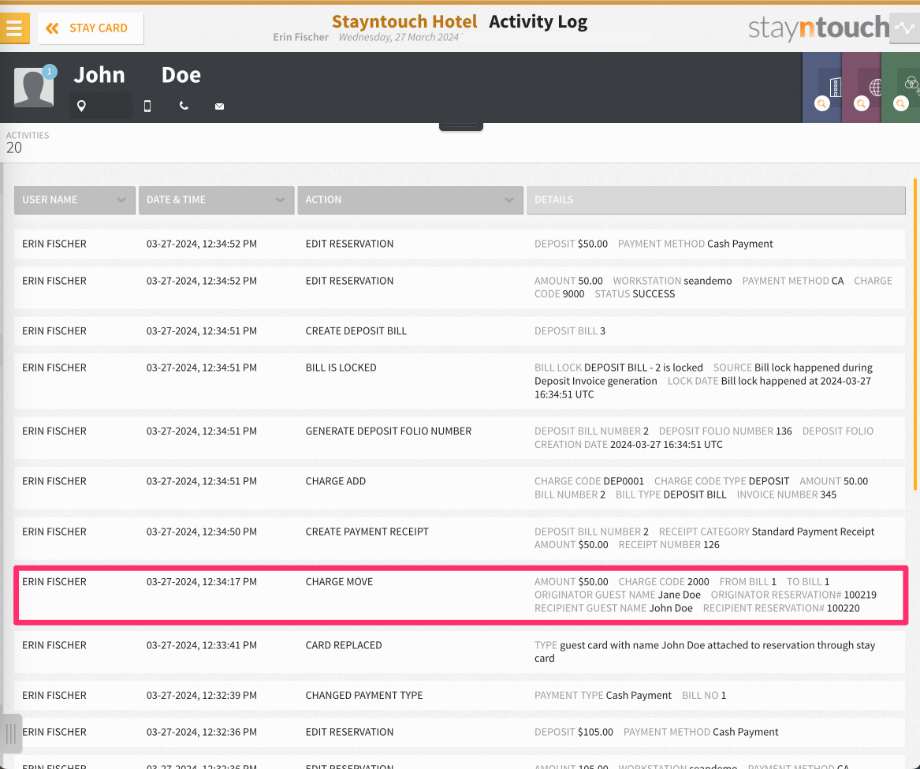Open the Date & Time sort dropdown
The image size is (920, 769).
coord(216,200)
